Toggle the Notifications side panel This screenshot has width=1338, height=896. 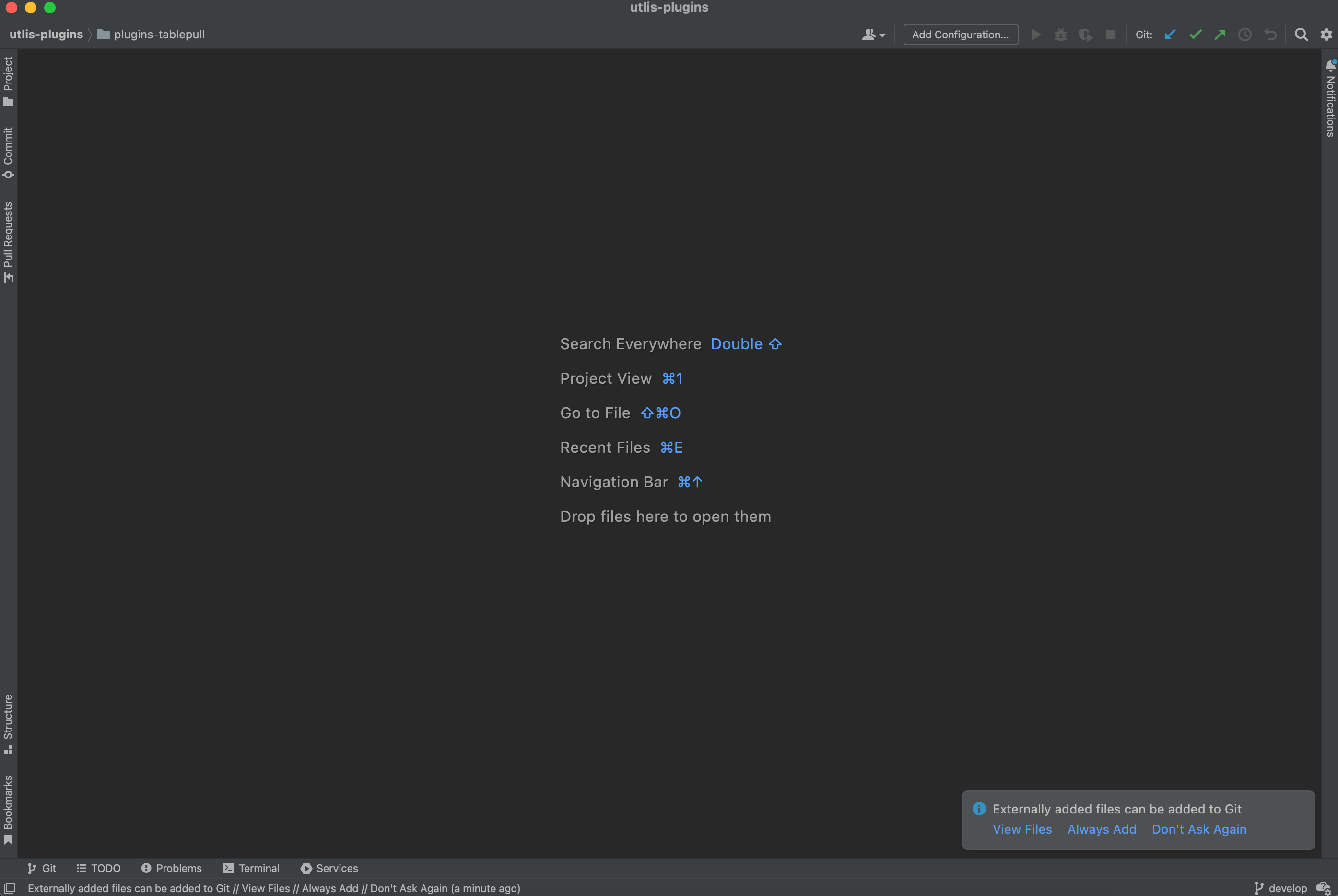[x=1330, y=98]
